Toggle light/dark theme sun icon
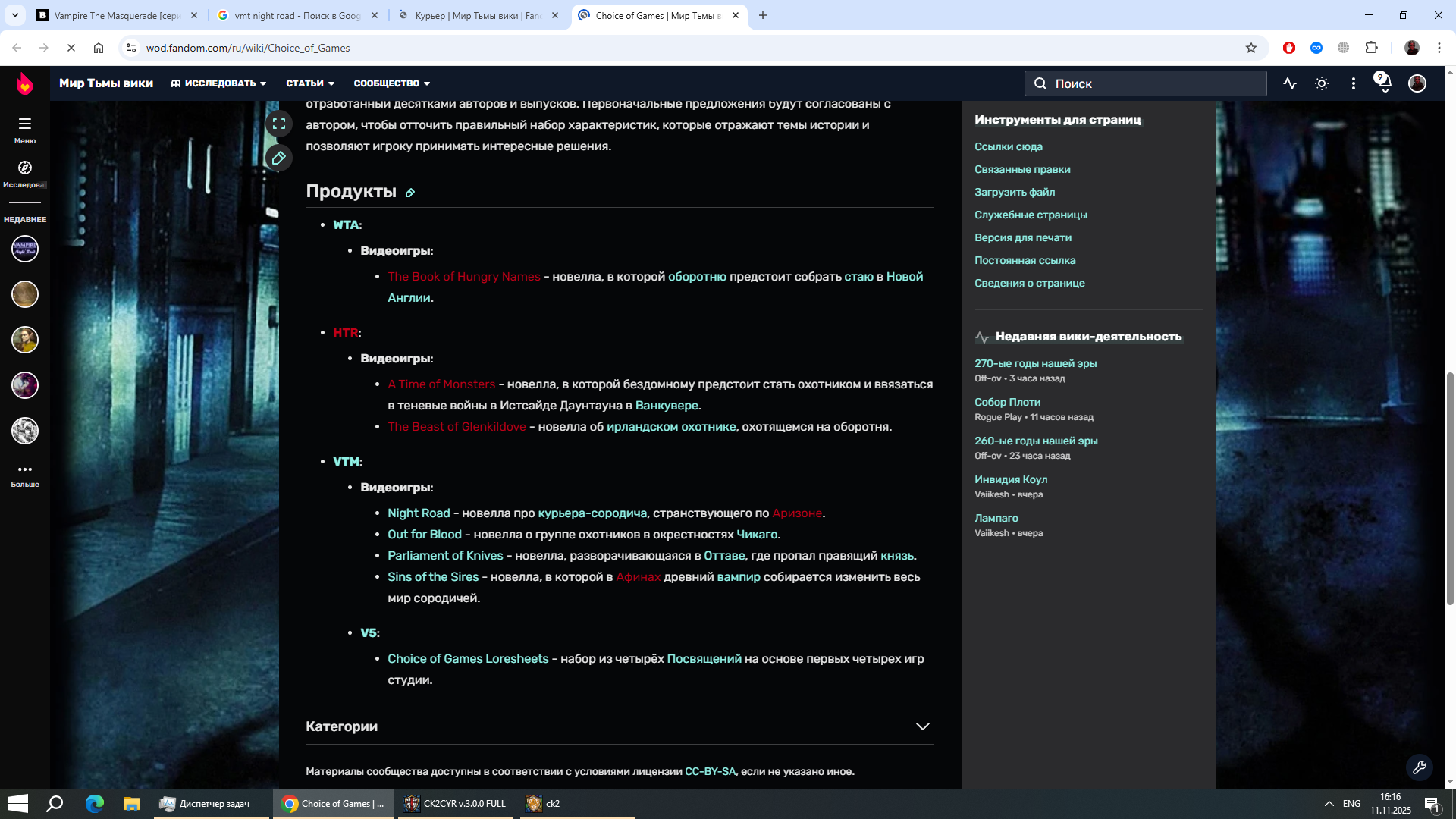This screenshot has width=1456, height=819. 1322,83
